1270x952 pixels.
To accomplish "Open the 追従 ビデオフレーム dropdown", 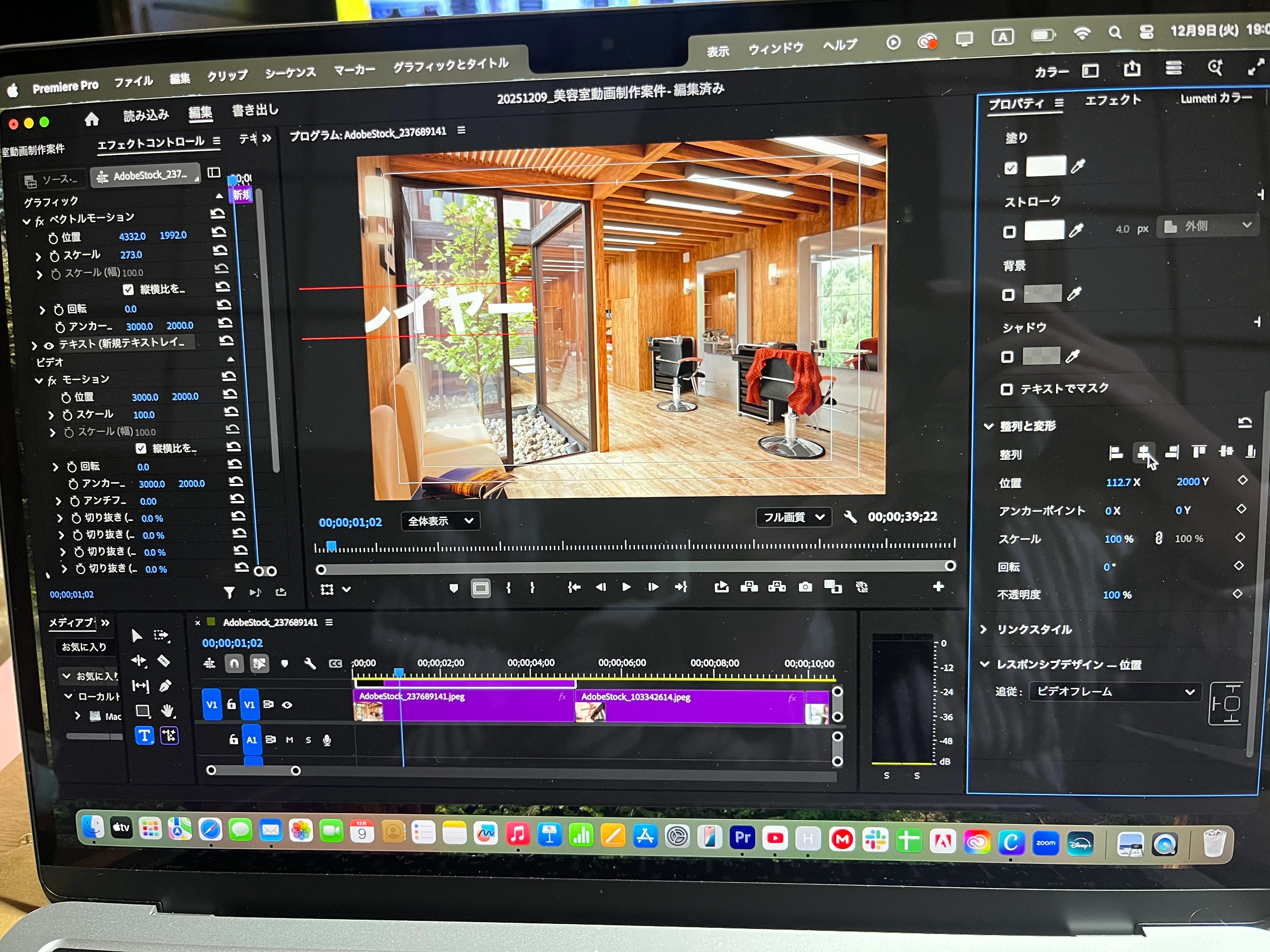I will pos(1115,692).
